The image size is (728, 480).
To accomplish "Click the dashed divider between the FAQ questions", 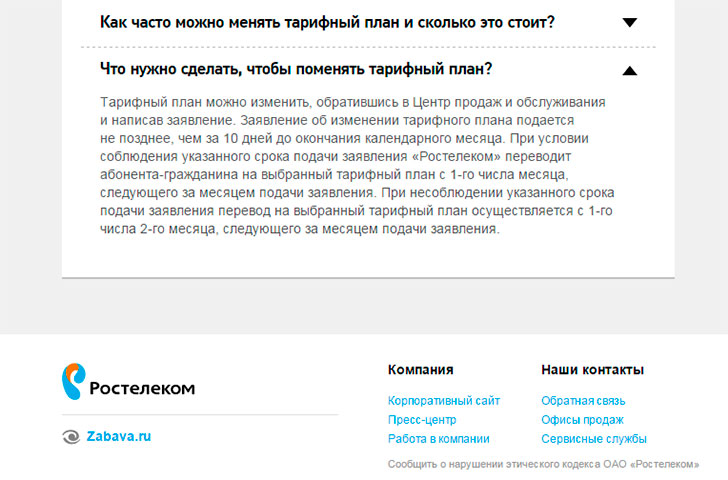I will pos(368,47).
